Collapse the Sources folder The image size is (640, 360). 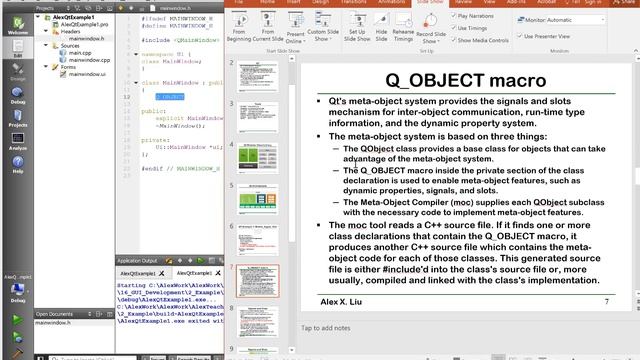click(x=46, y=46)
